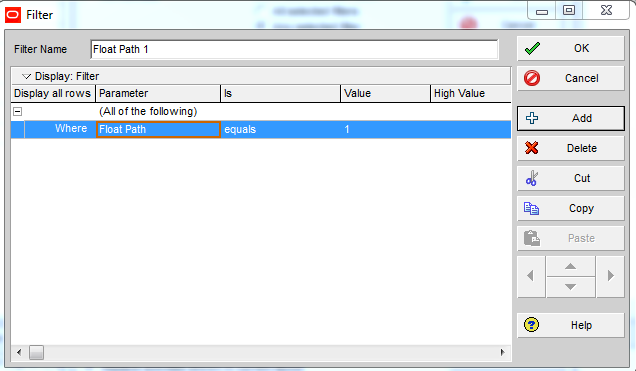
Task: Click the scrollbar right arrow
Action: pyautogui.click(x=503, y=352)
